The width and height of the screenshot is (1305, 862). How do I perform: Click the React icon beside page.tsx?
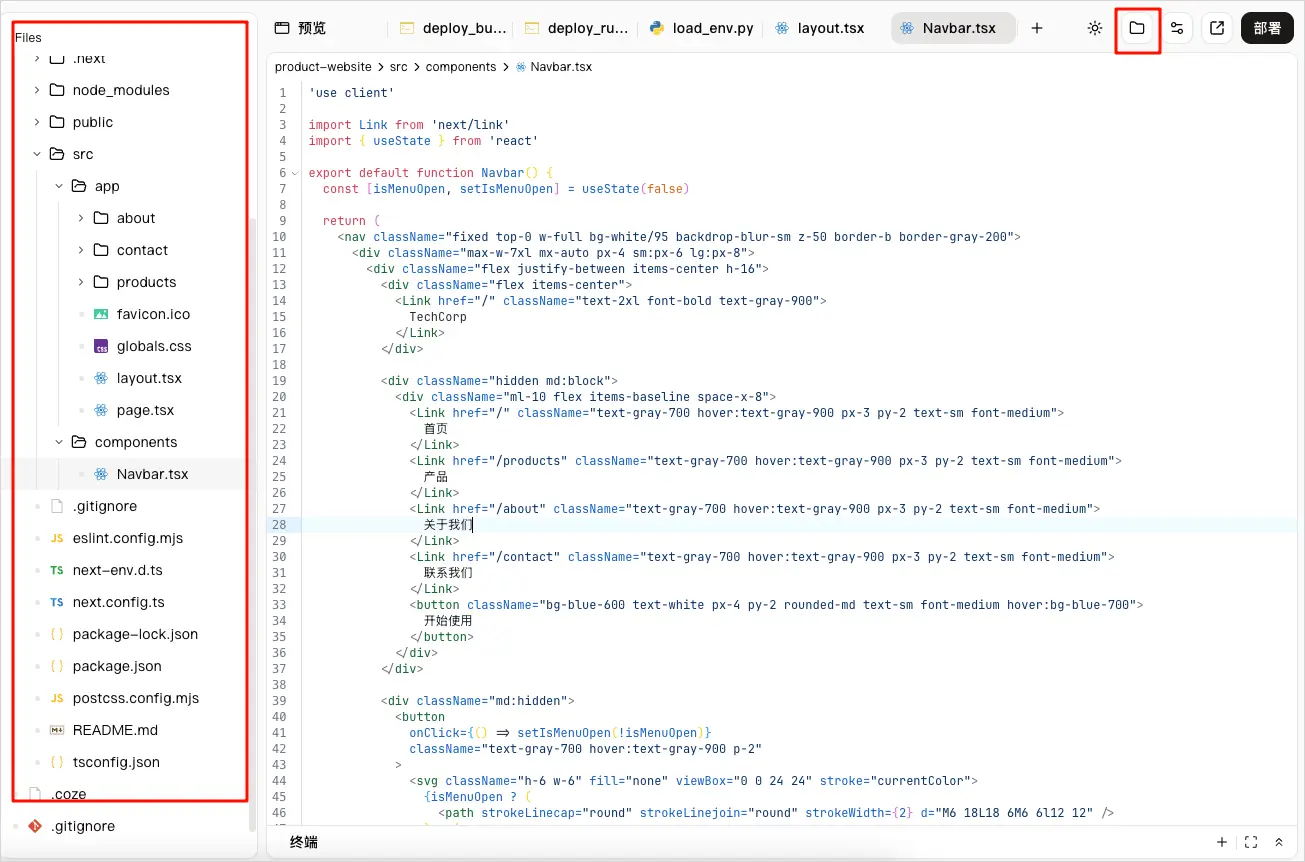(x=101, y=410)
